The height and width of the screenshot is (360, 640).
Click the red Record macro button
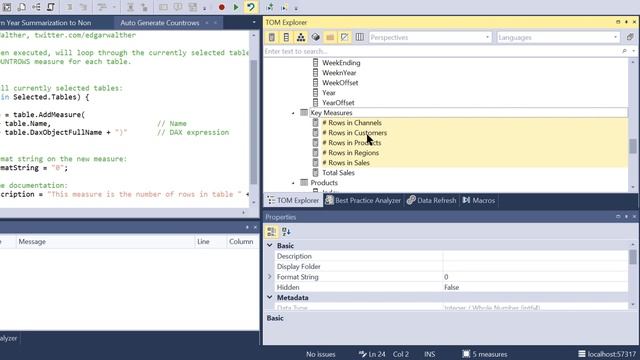[222, 7]
